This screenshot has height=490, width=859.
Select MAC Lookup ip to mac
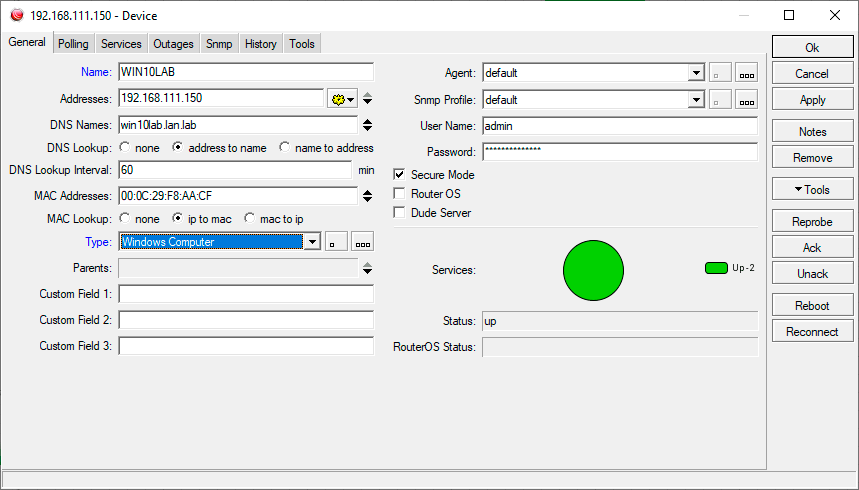click(x=177, y=218)
